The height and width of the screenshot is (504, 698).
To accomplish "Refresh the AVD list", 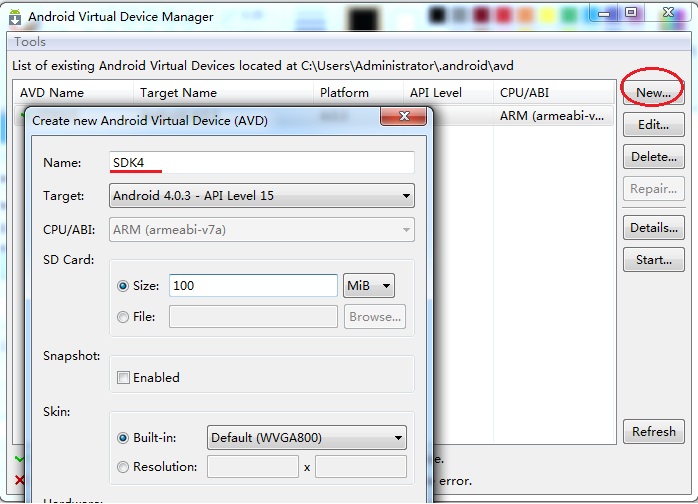I will click(653, 431).
